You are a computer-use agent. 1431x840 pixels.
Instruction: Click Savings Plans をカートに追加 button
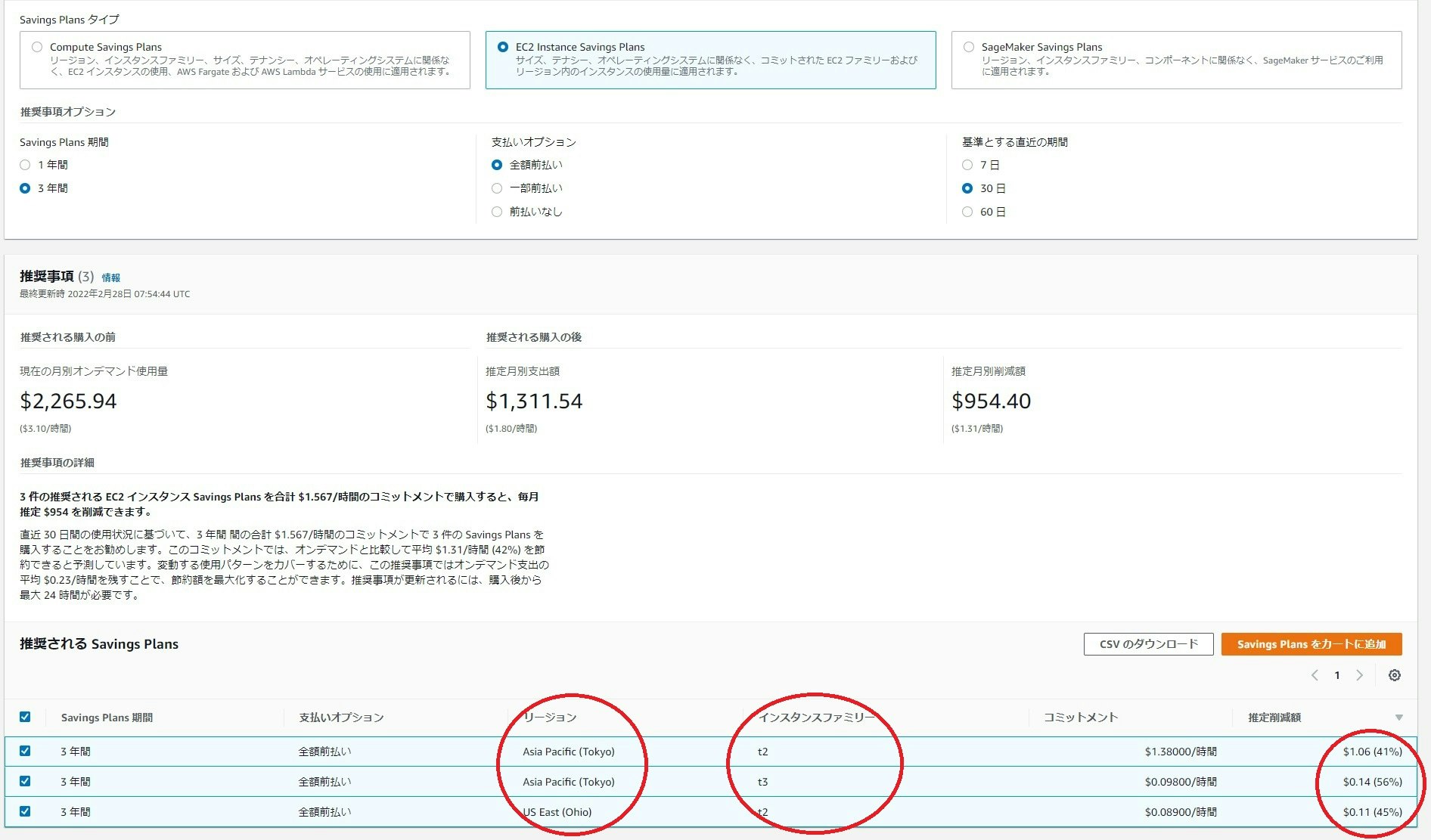1311,644
